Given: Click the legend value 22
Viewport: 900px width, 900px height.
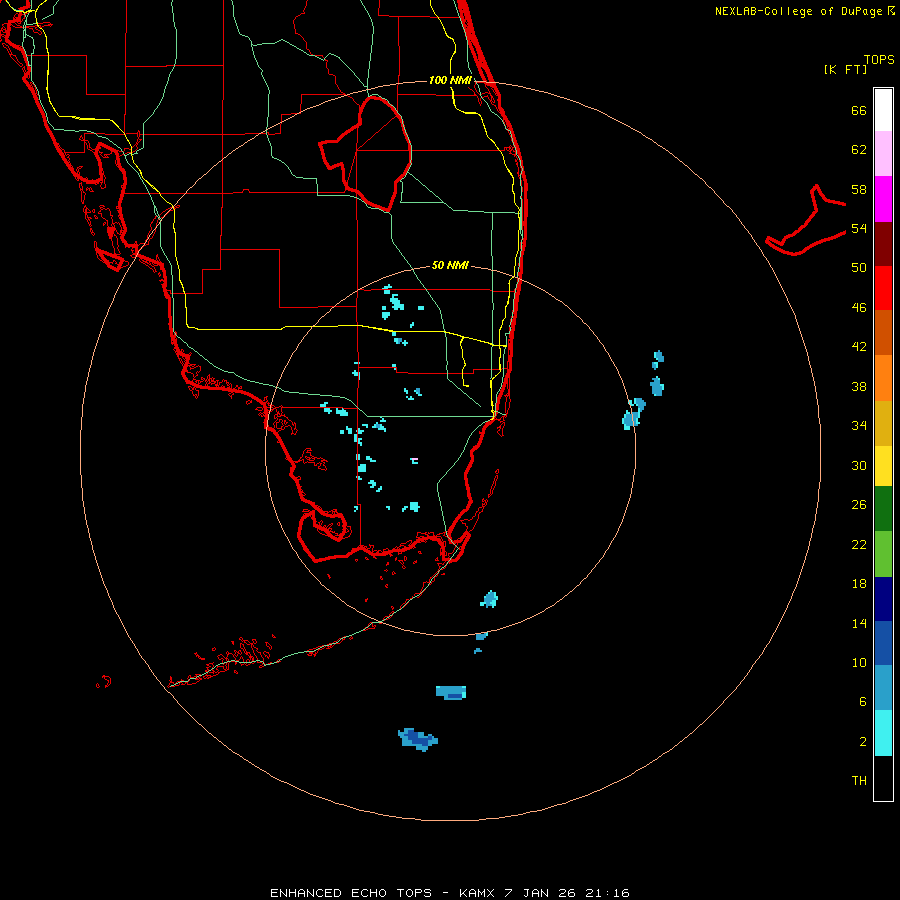Looking at the screenshot, I should click(859, 544).
